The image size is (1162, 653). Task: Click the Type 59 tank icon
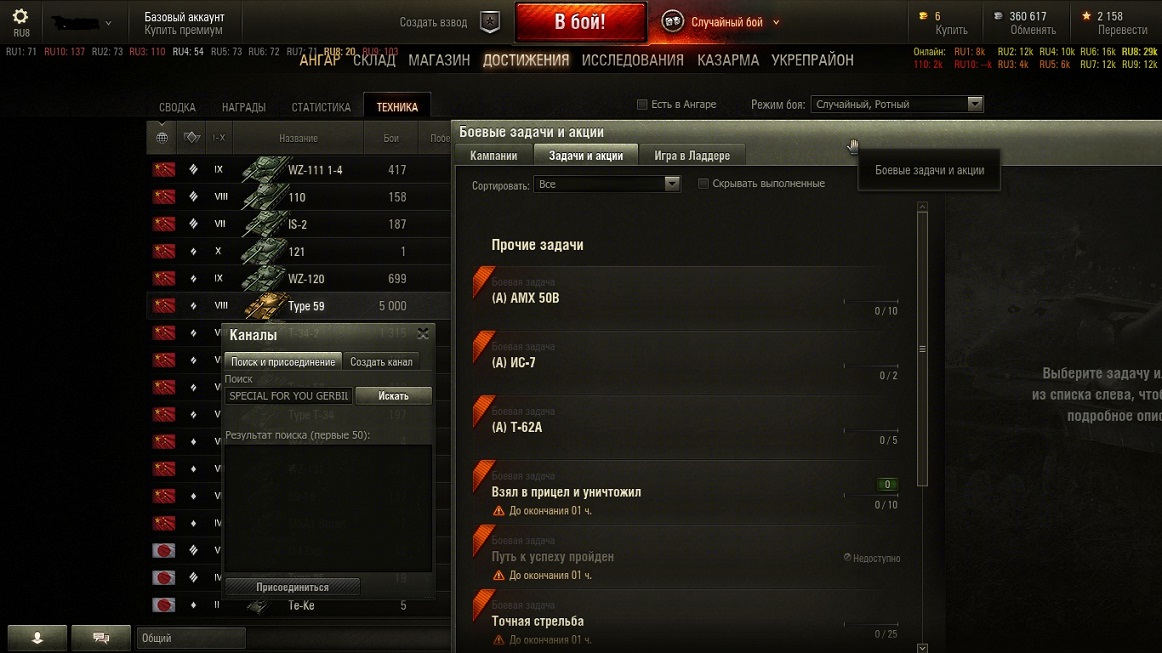(265, 305)
